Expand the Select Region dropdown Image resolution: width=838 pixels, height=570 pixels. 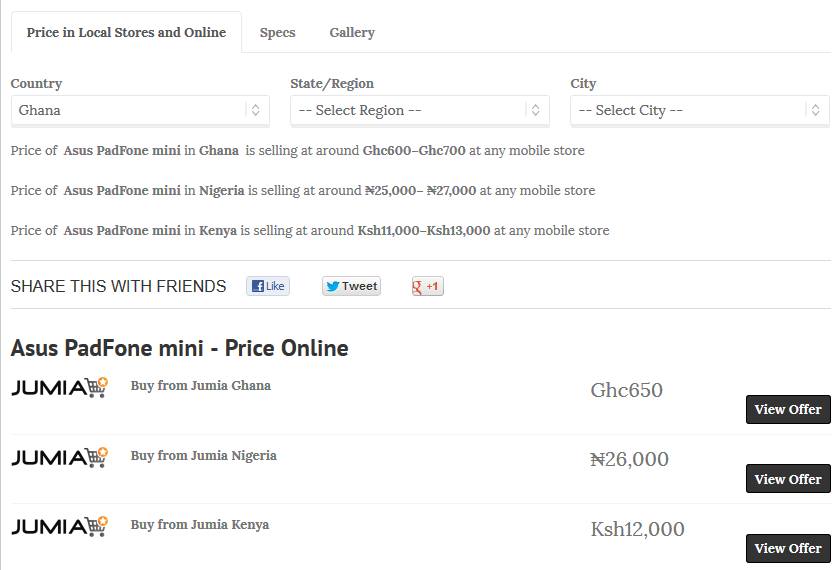tap(420, 110)
